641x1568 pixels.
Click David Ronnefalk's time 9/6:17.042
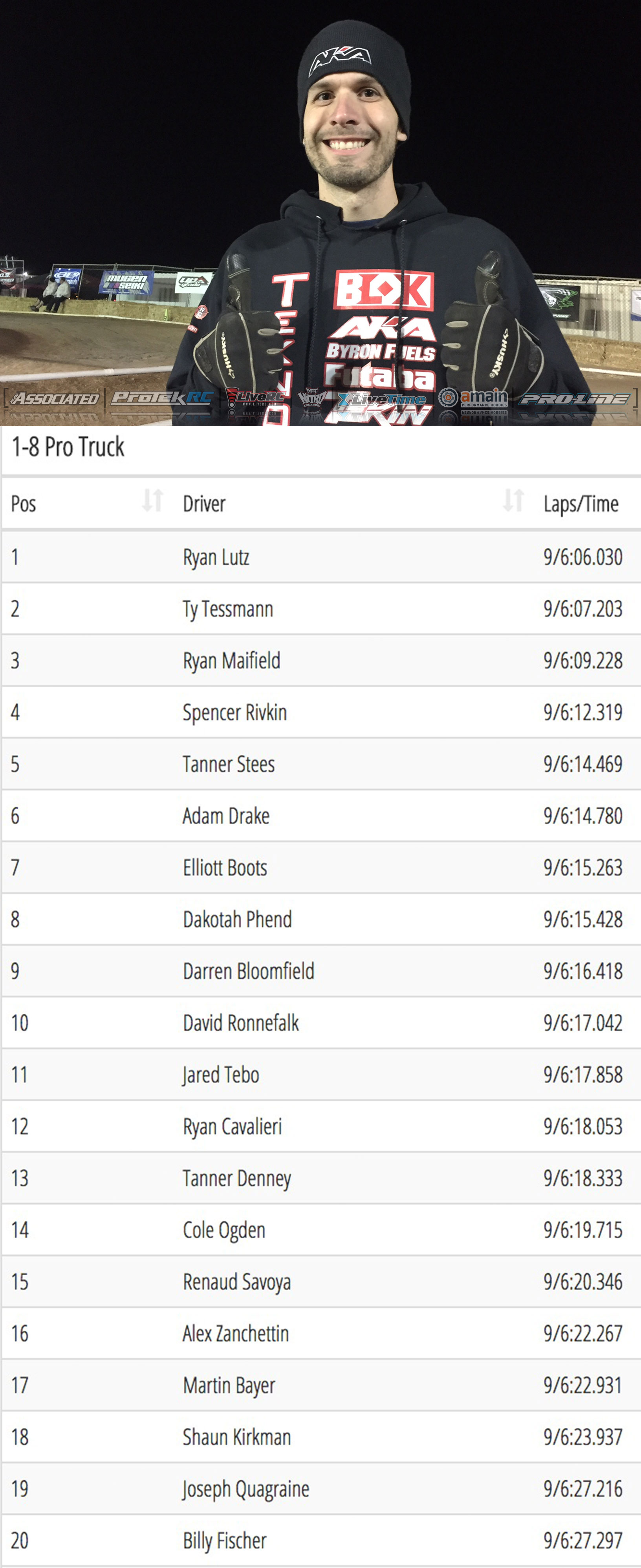pos(583,1022)
